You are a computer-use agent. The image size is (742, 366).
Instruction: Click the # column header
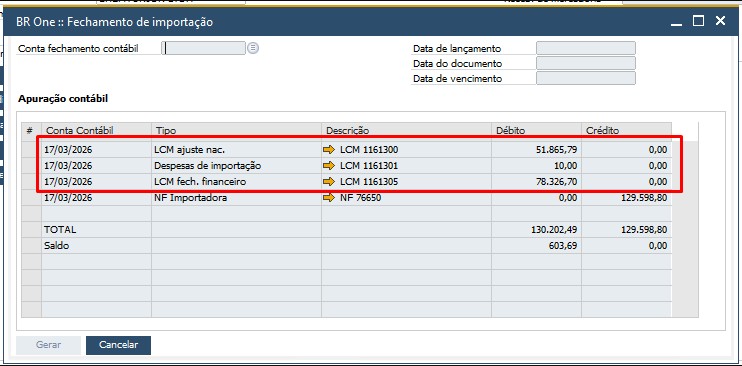31,130
